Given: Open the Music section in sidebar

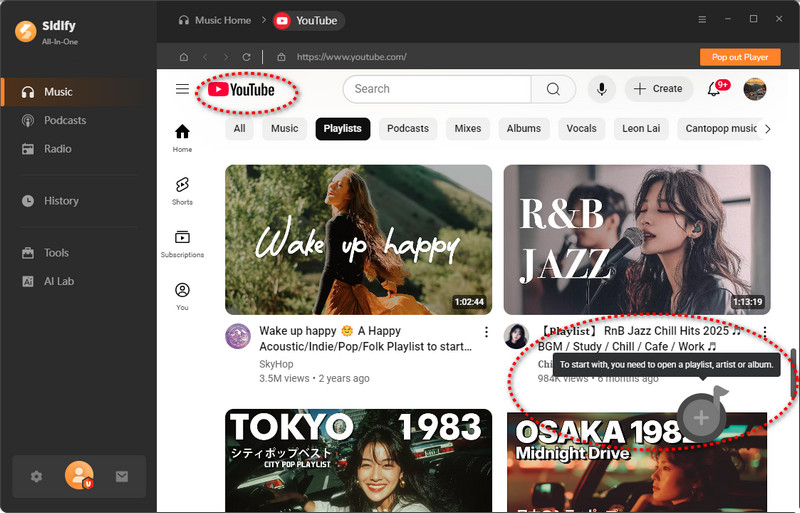Looking at the screenshot, I should click(x=79, y=92).
